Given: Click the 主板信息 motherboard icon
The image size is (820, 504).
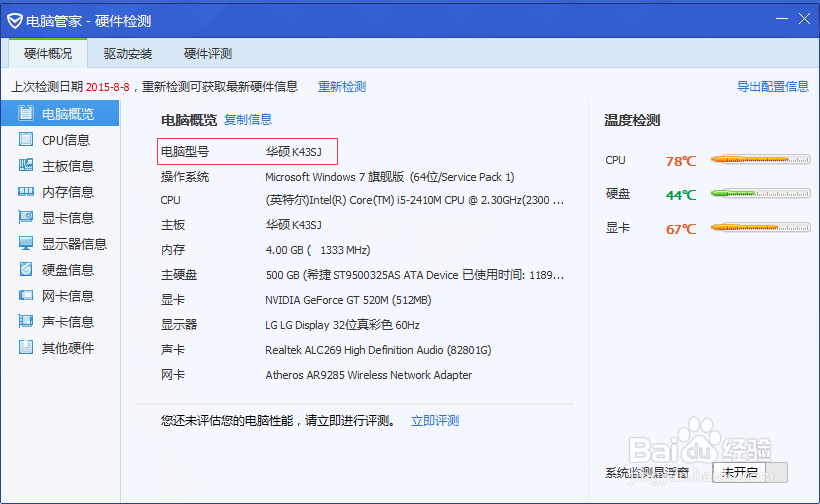Looking at the screenshot, I should pos(26,165).
